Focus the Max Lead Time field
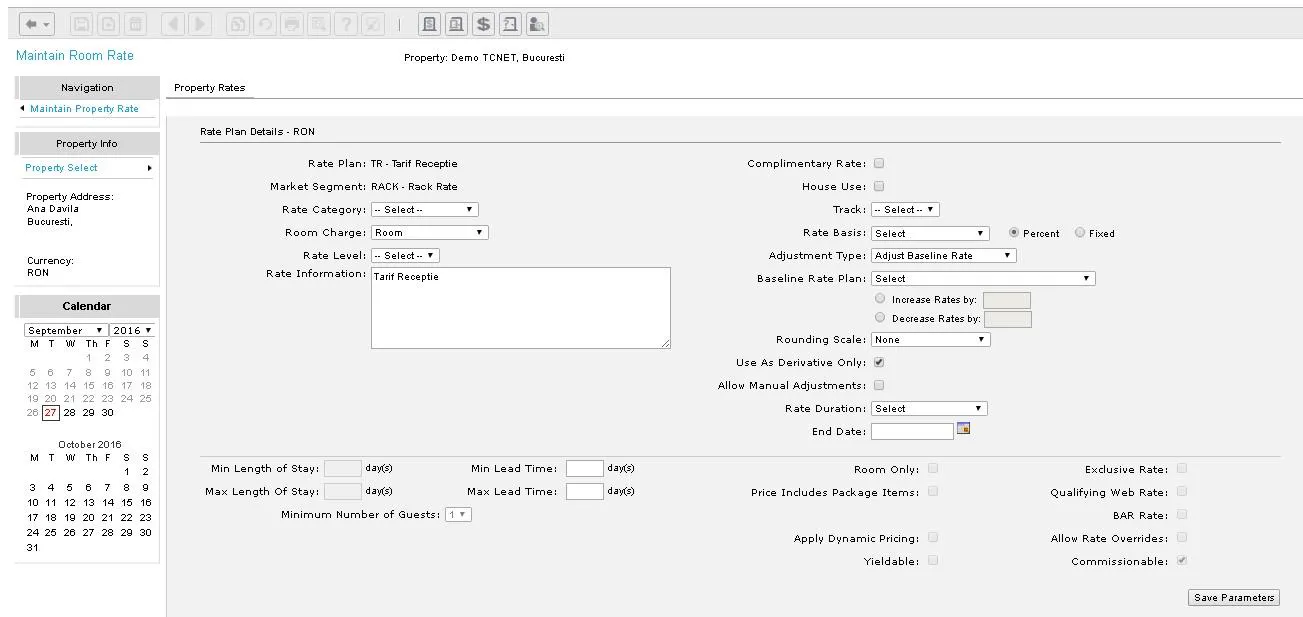 (585, 491)
